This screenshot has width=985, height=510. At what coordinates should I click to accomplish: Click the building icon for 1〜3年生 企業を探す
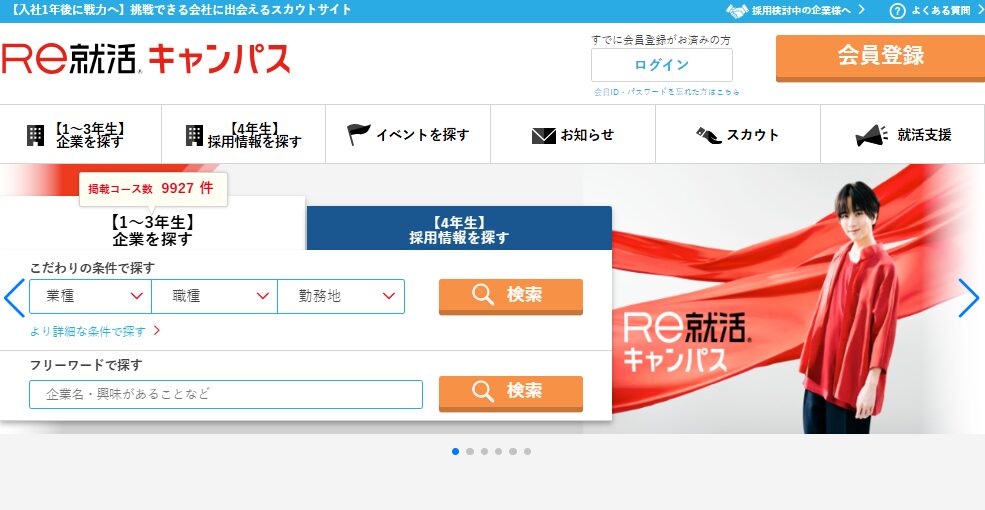36,135
